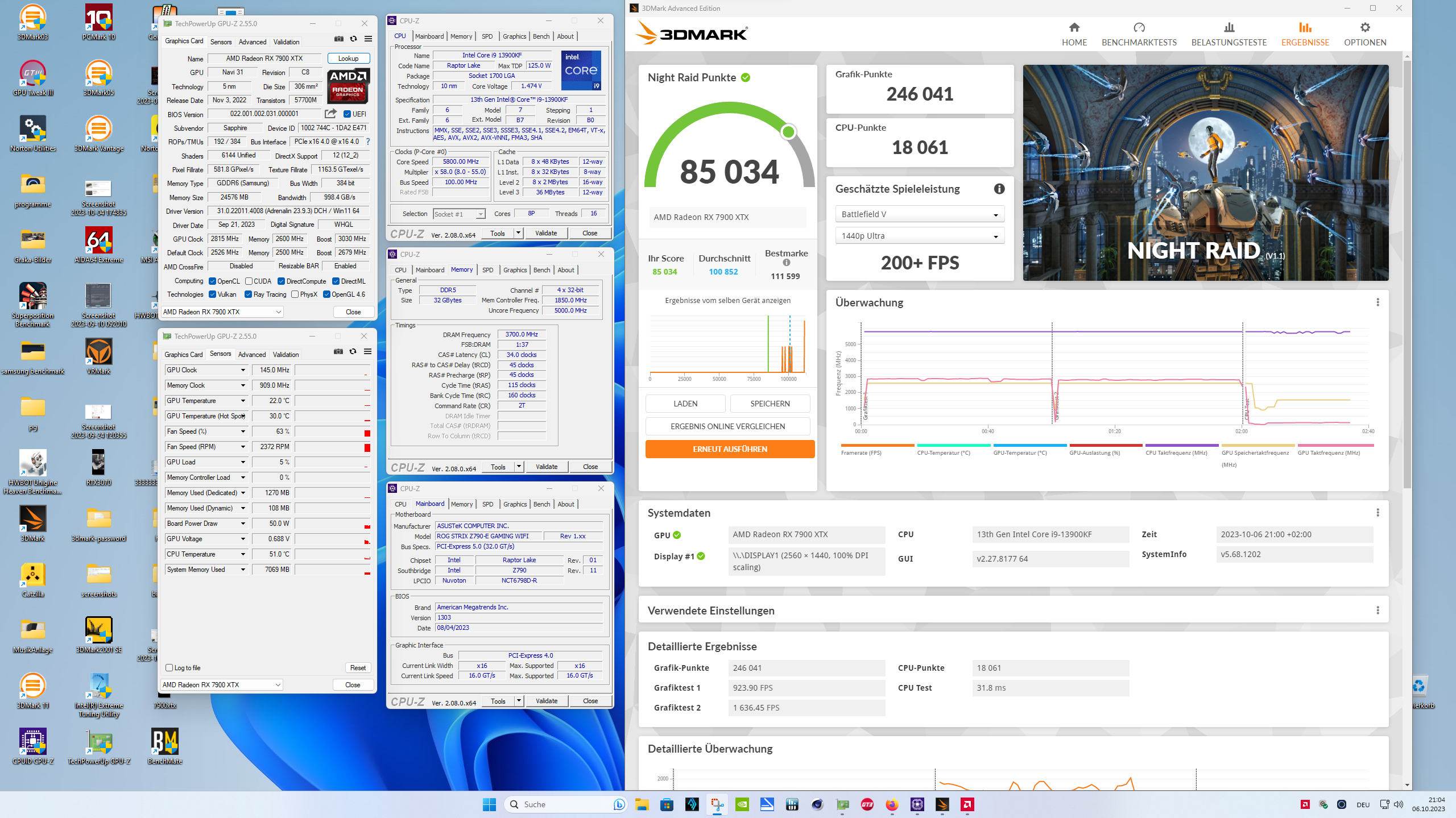Image resolution: width=1456 pixels, height=818 pixels.
Task: Select GPU Tweak III desktop icon
Action: (33, 78)
